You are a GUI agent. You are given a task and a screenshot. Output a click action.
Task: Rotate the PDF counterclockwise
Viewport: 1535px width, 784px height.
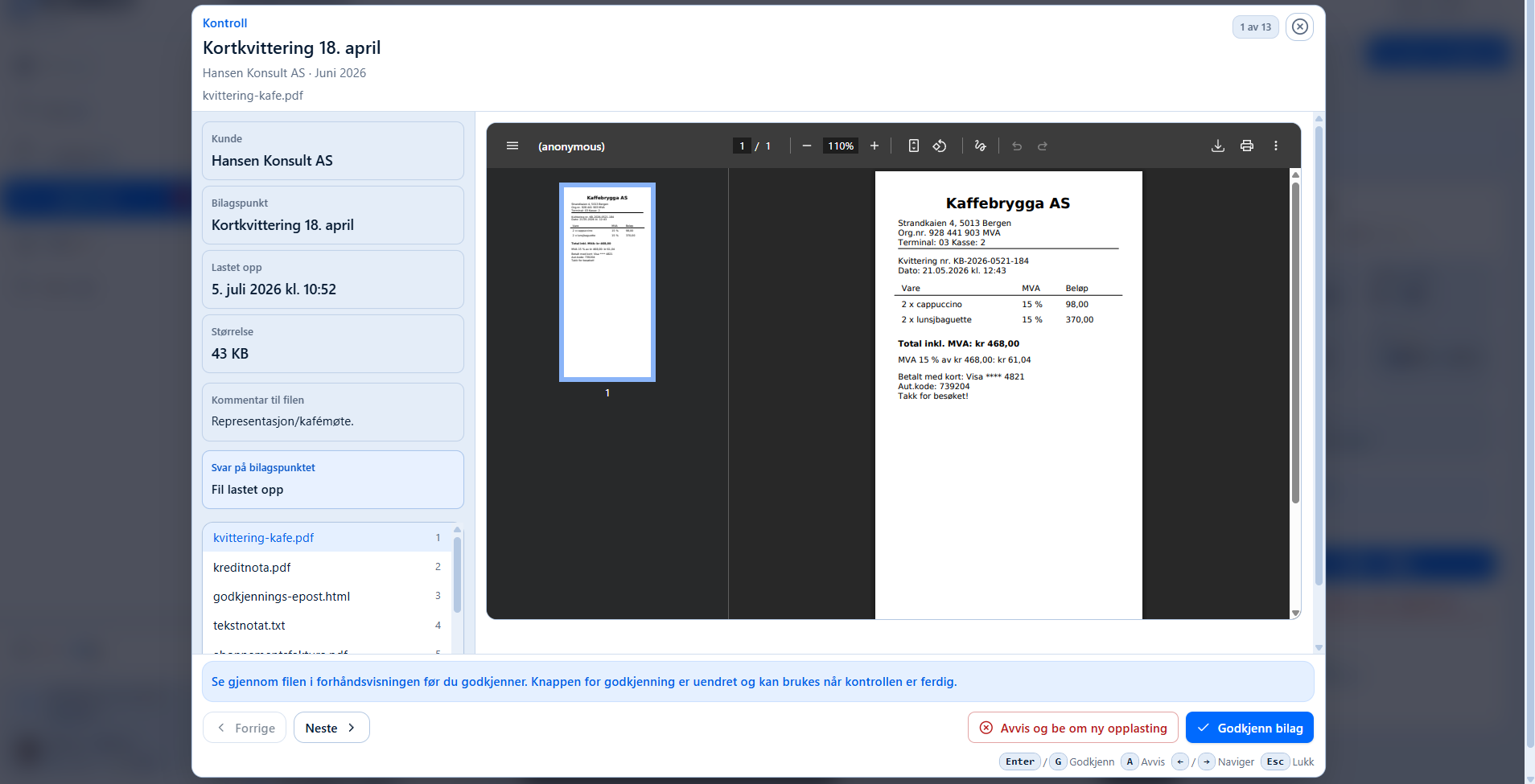[940, 146]
